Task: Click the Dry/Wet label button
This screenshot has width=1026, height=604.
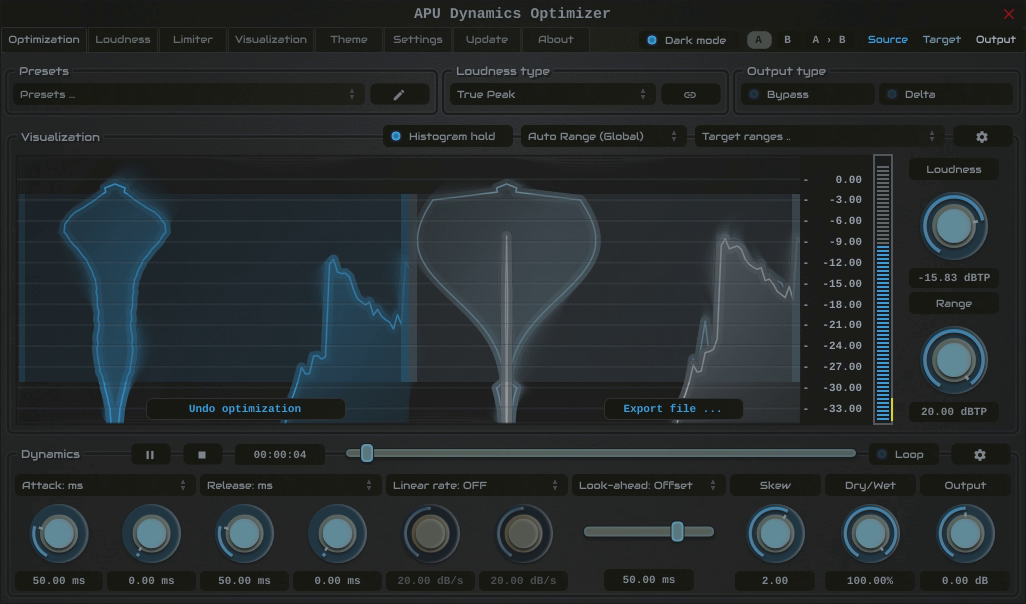Action: click(x=870, y=486)
